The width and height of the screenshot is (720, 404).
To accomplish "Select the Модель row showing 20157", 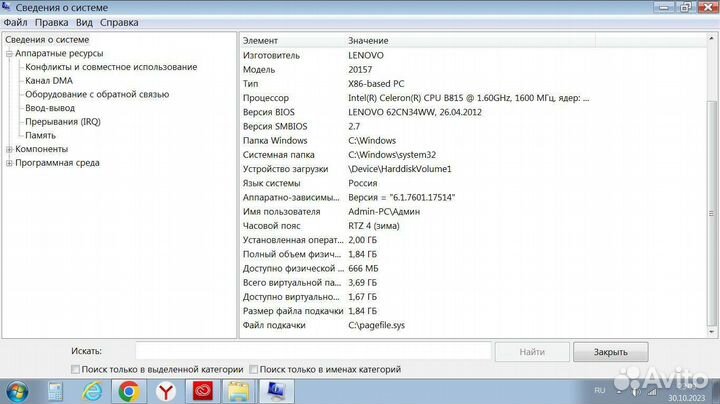I will [473, 70].
